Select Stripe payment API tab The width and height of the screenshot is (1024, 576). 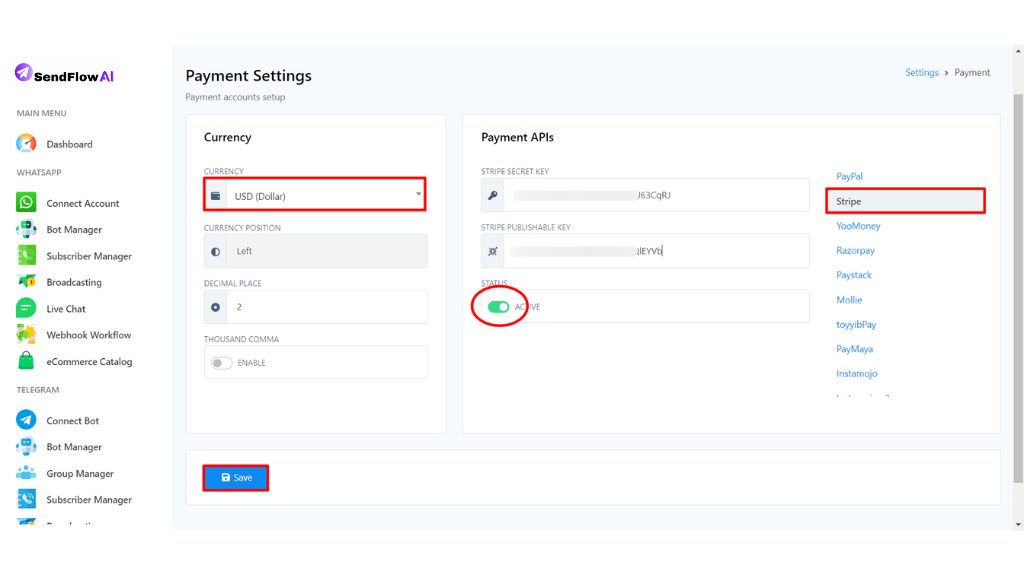tap(905, 201)
